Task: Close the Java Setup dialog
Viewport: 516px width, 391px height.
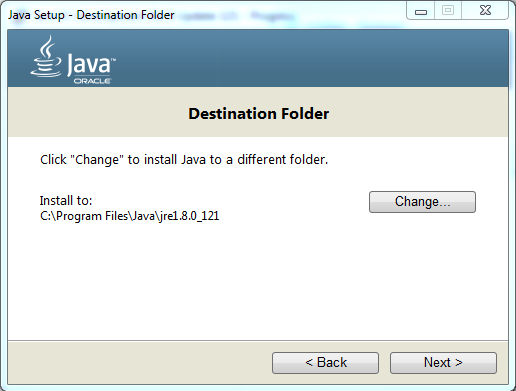Action: point(485,11)
